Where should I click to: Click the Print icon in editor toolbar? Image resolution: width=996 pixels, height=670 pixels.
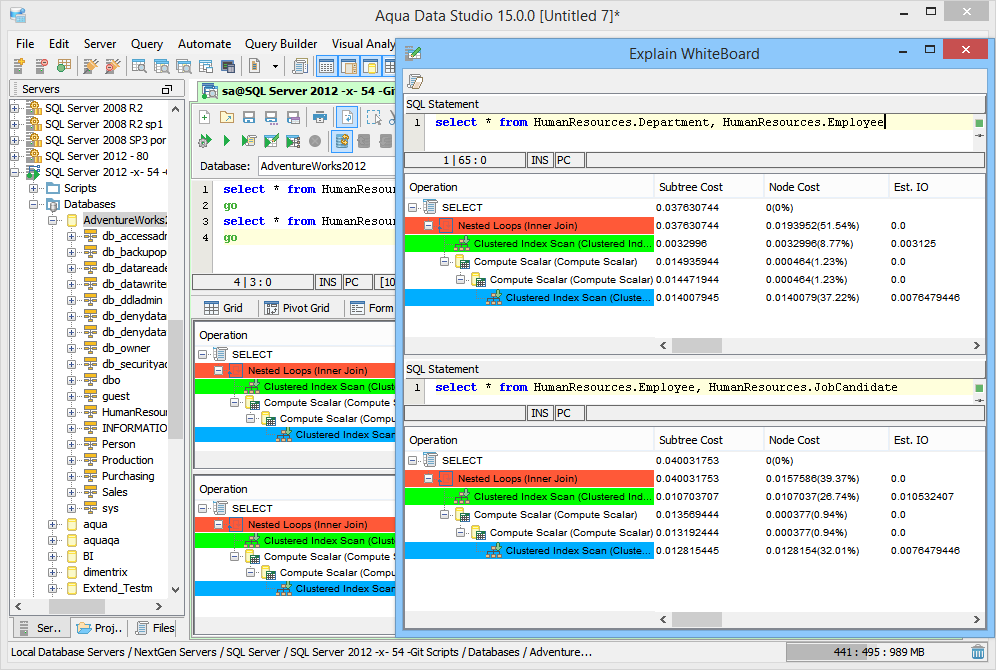pos(320,117)
